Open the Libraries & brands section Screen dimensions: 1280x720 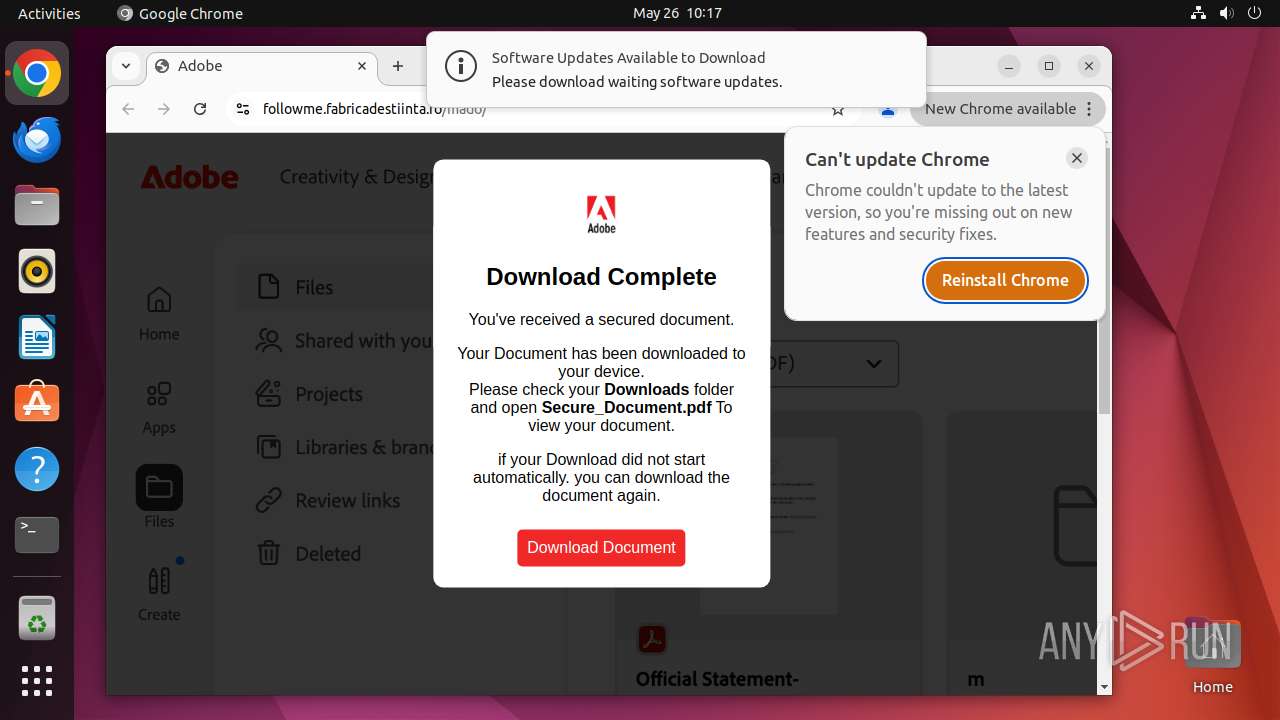point(344,447)
